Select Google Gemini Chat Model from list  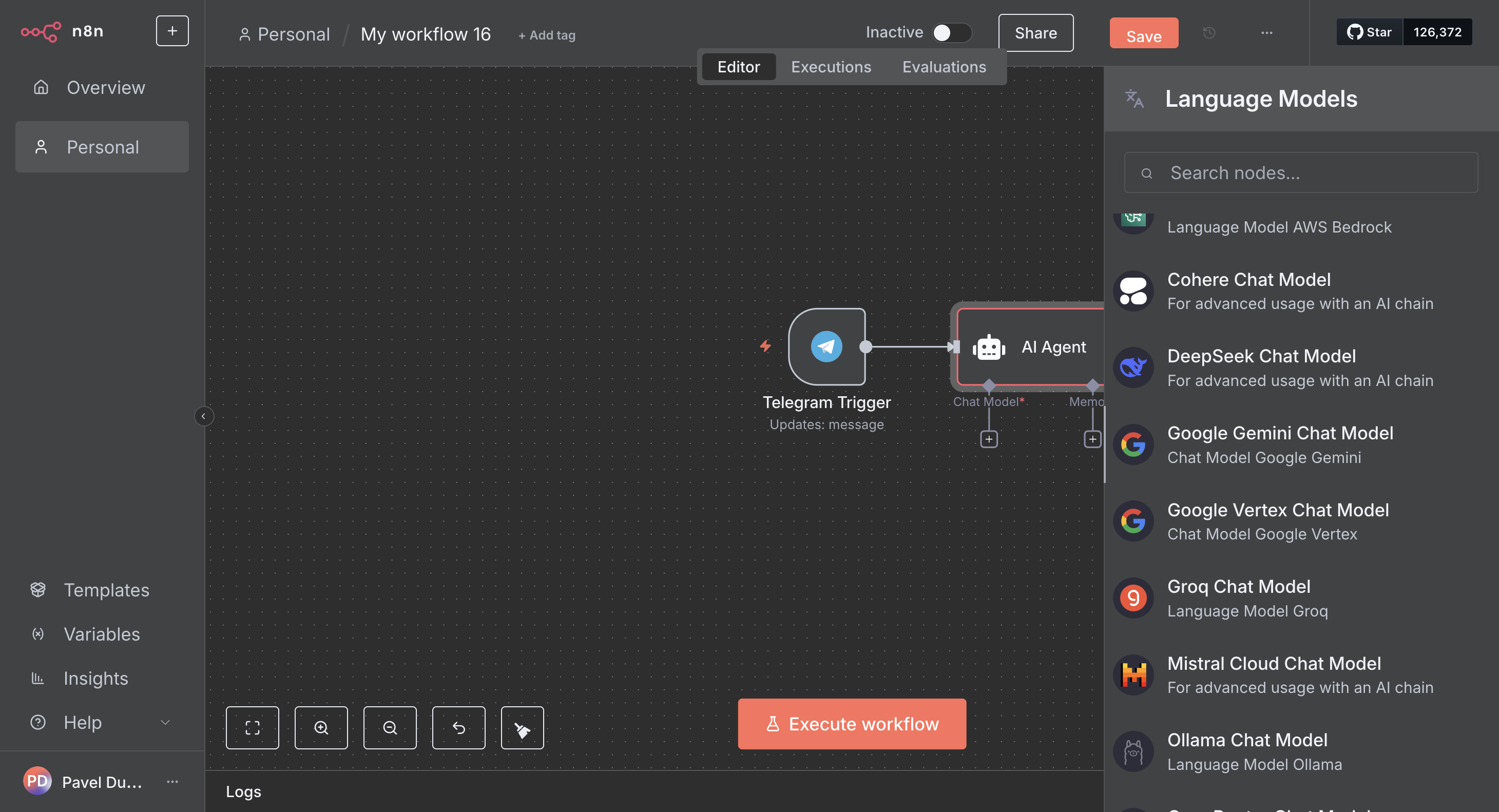point(1280,444)
